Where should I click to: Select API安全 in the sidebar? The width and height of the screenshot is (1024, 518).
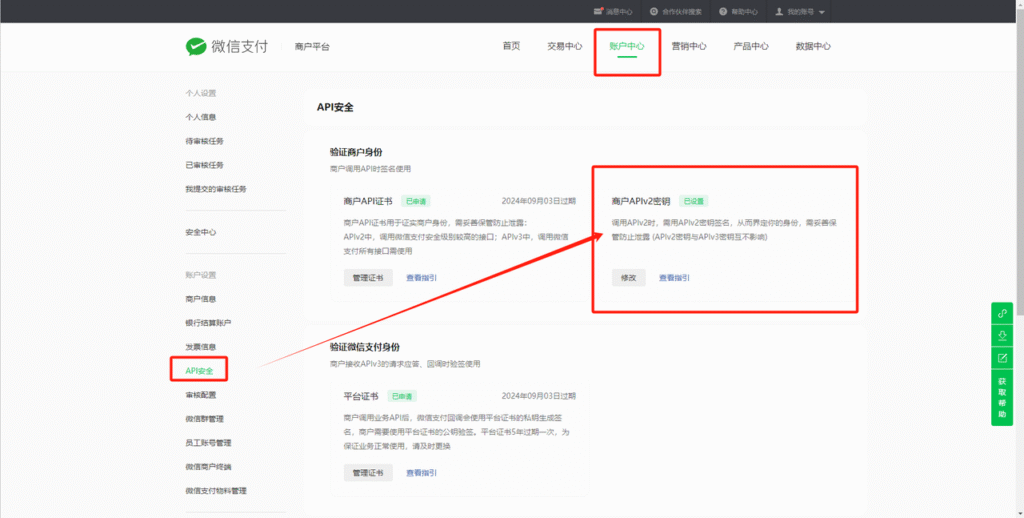pyautogui.click(x=199, y=371)
